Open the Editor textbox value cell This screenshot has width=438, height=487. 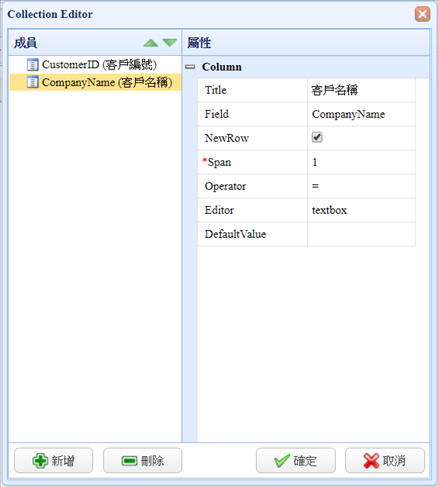tap(361, 210)
